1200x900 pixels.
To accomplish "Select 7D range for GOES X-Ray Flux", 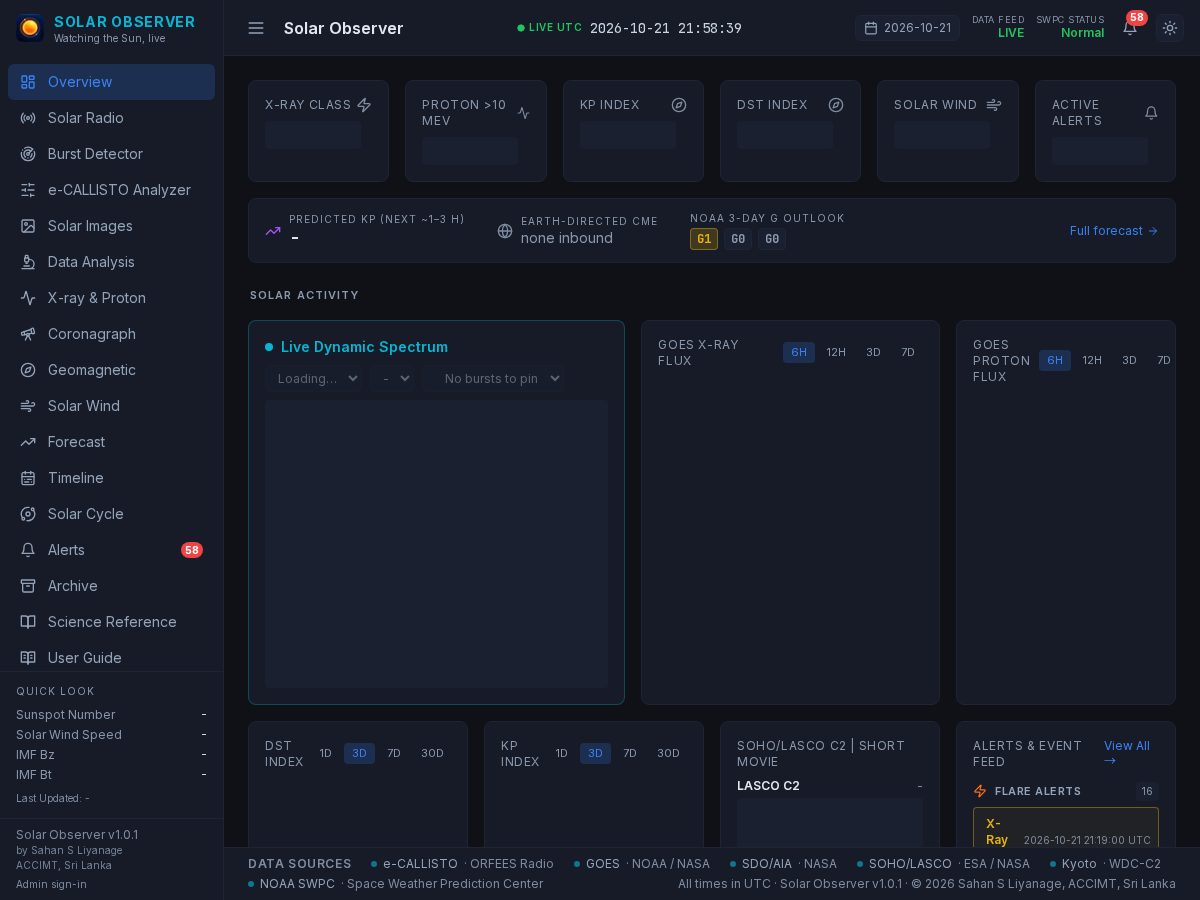I will (908, 352).
